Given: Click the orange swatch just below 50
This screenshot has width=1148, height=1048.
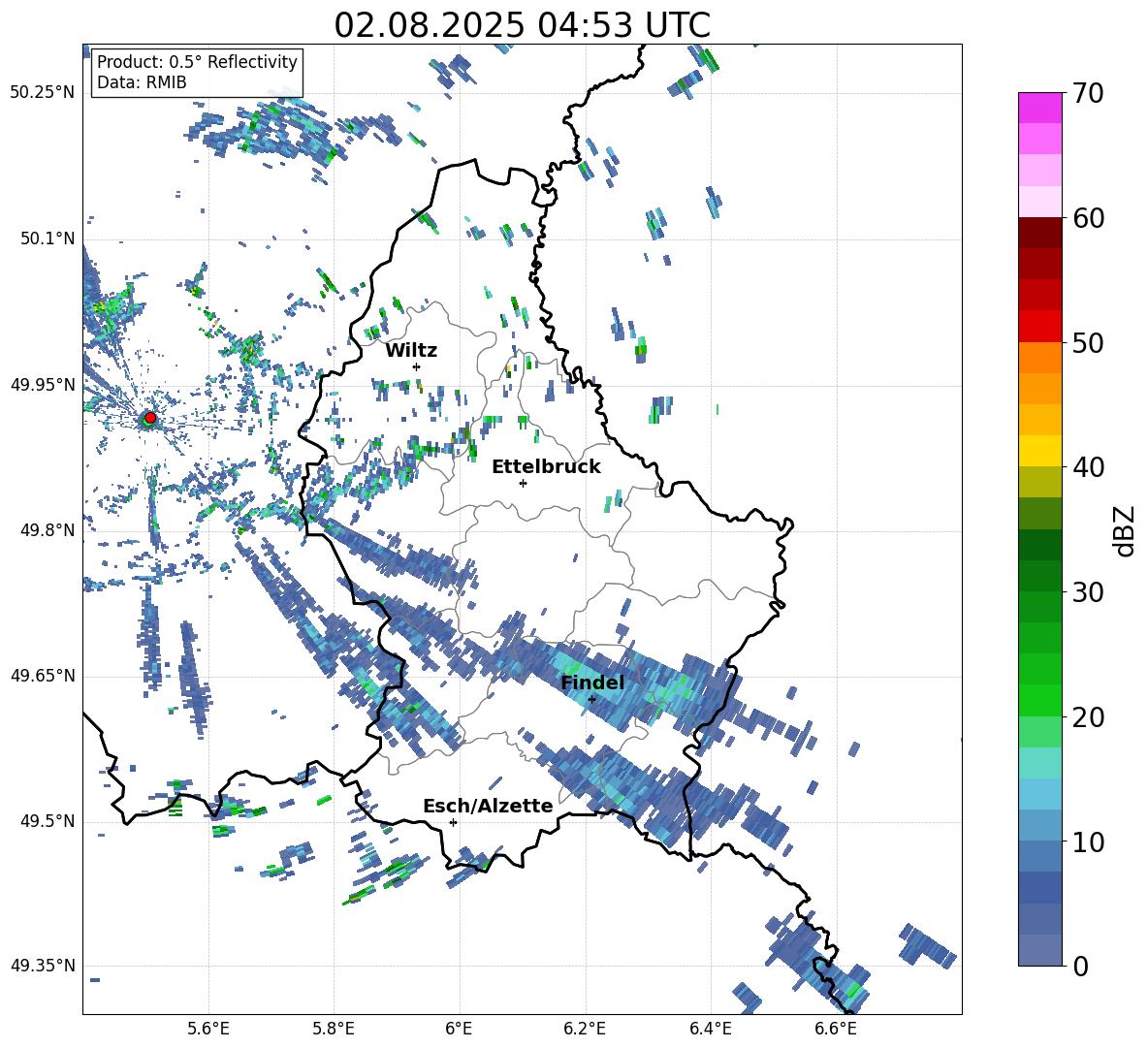Looking at the screenshot, I should coord(1039,358).
